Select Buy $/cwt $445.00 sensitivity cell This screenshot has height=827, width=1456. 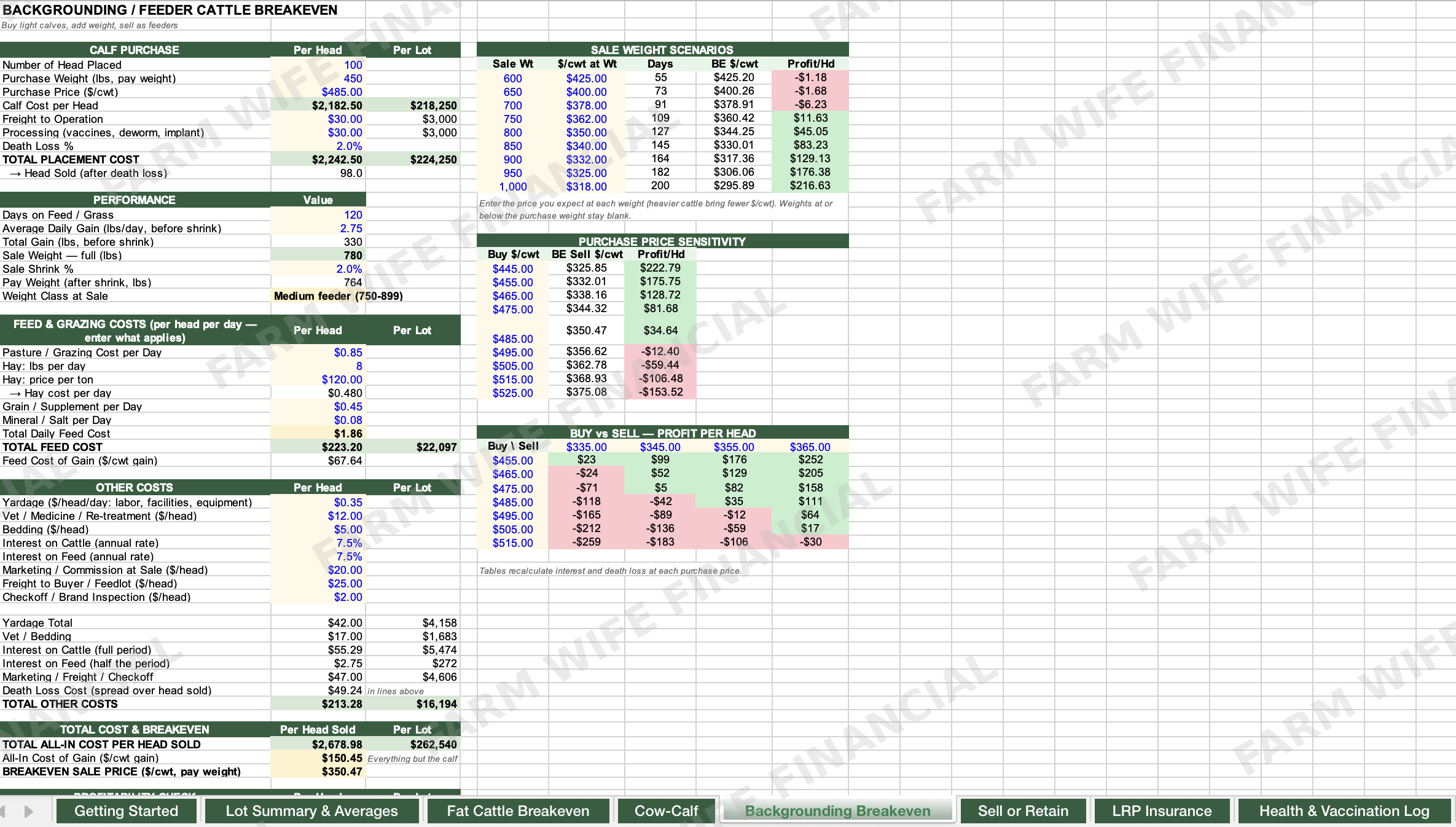coord(513,268)
